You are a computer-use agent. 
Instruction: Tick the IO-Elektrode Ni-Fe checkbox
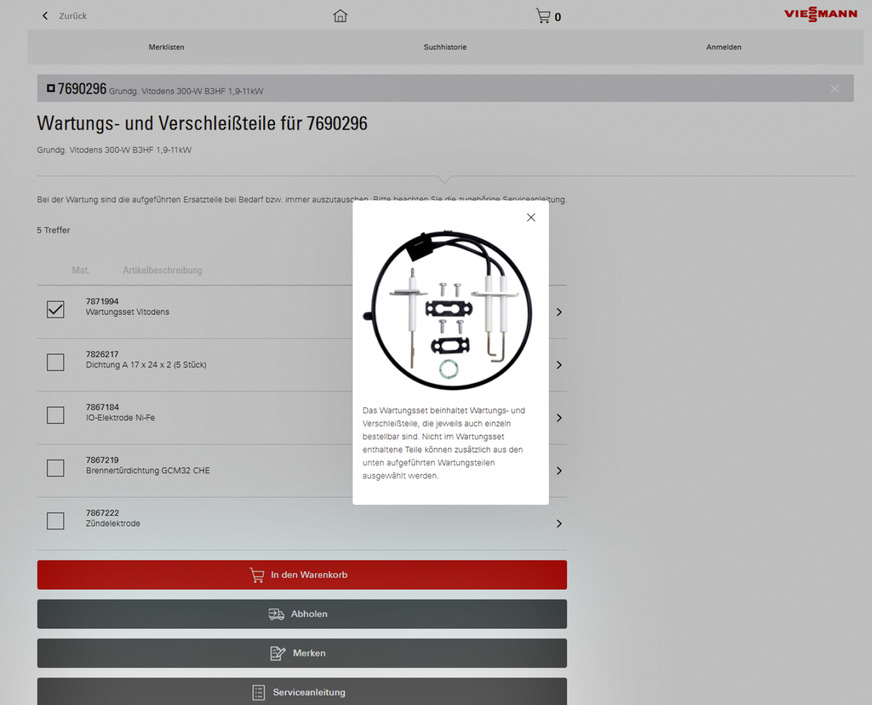click(55, 416)
